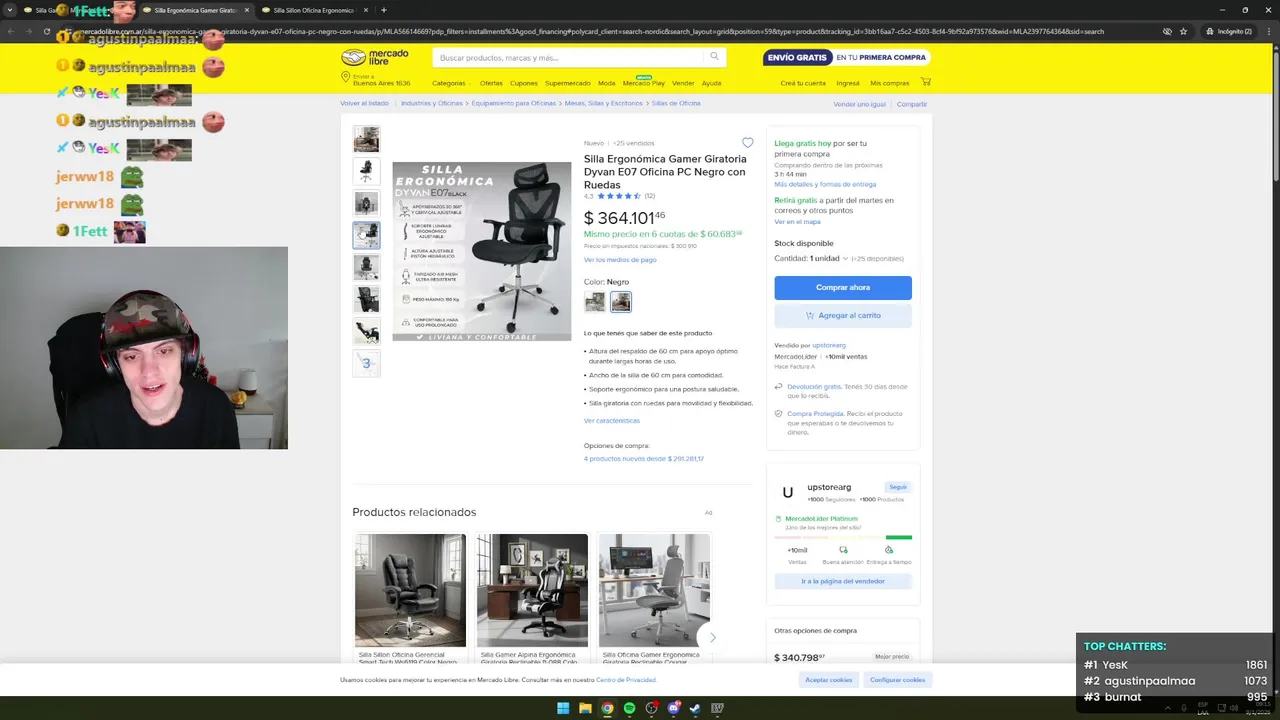The height and width of the screenshot is (720, 1280).
Task: Select the Negro color swatch
Action: (x=621, y=302)
